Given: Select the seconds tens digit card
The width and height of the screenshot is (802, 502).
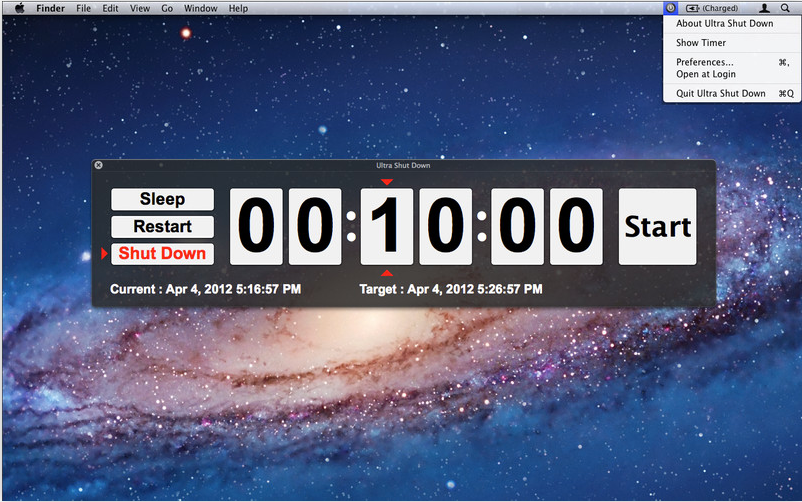Looking at the screenshot, I should tap(517, 227).
